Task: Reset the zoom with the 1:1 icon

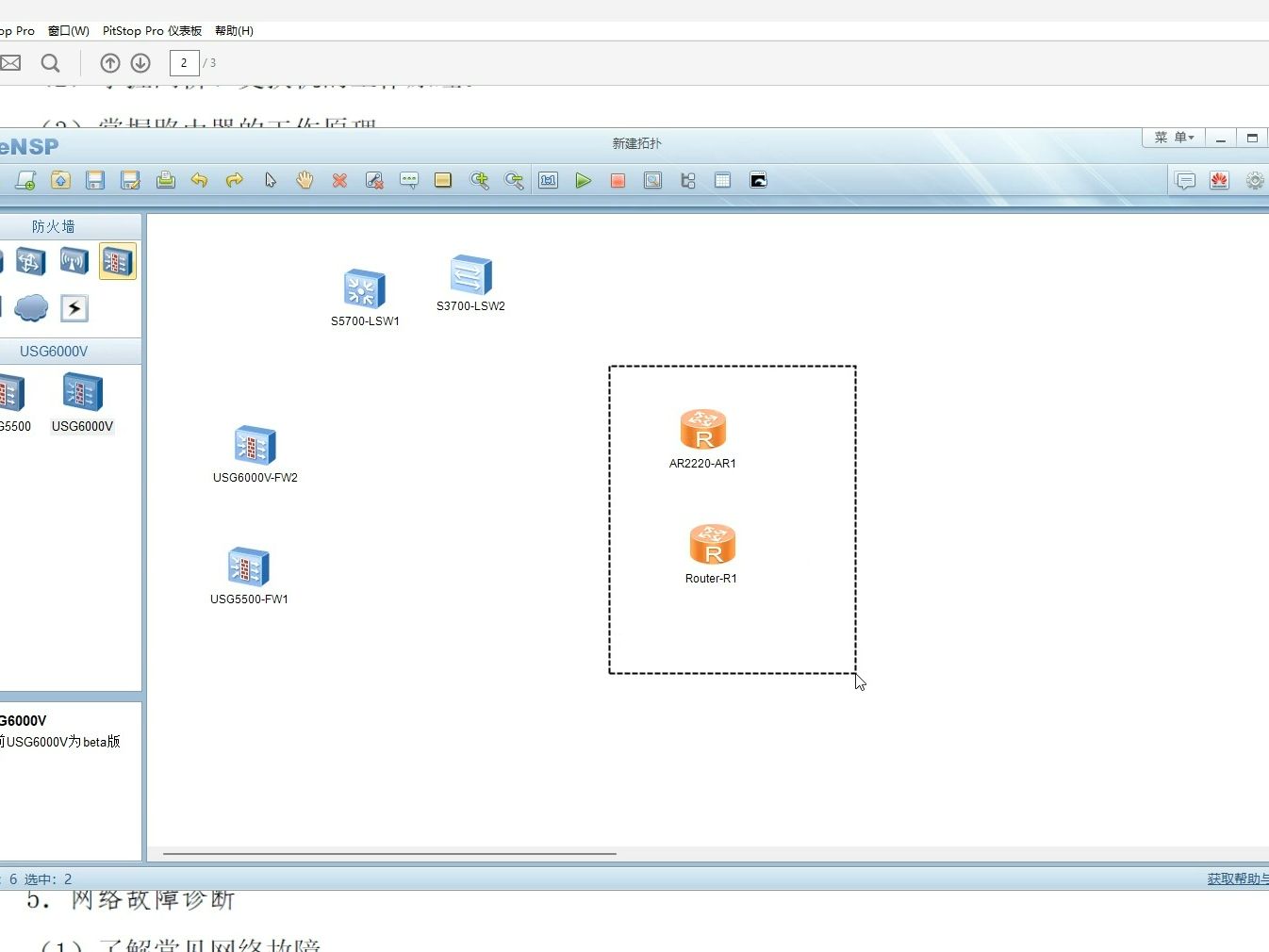Action: (549, 180)
